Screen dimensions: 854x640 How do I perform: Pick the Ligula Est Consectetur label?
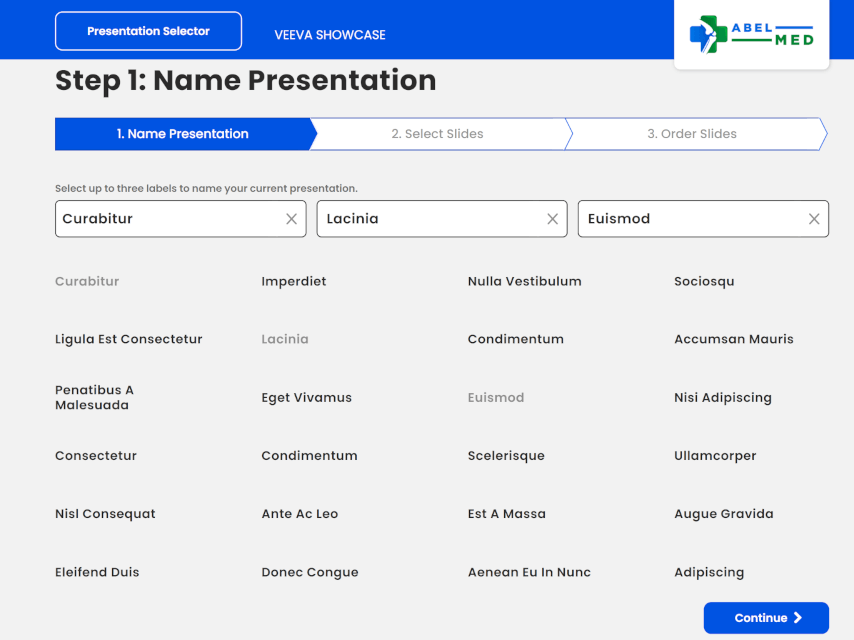(128, 339)
